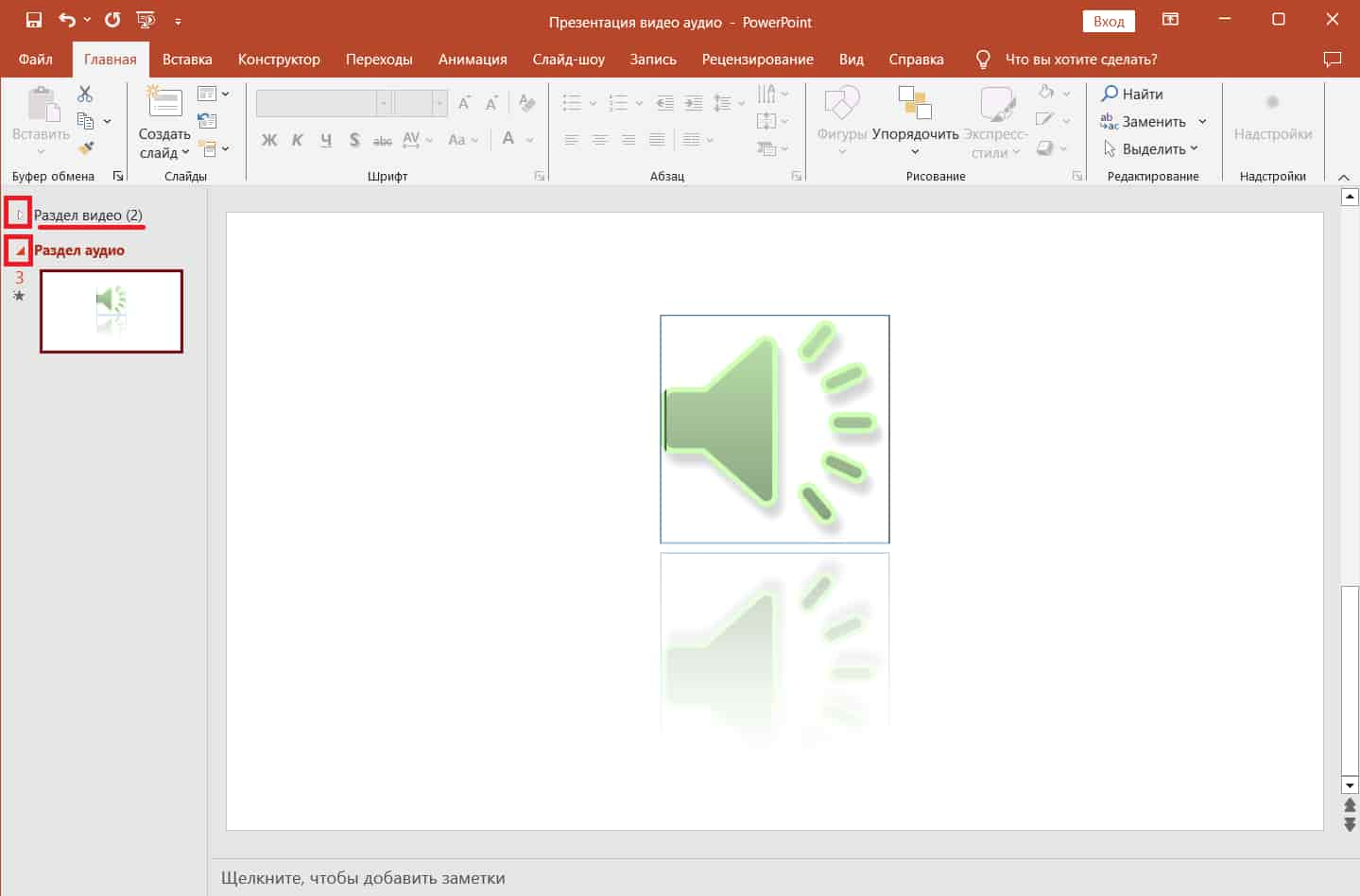Open Change Case Aa dropdown
This screenshot has width=1360, height=896.
click(463, 140)
